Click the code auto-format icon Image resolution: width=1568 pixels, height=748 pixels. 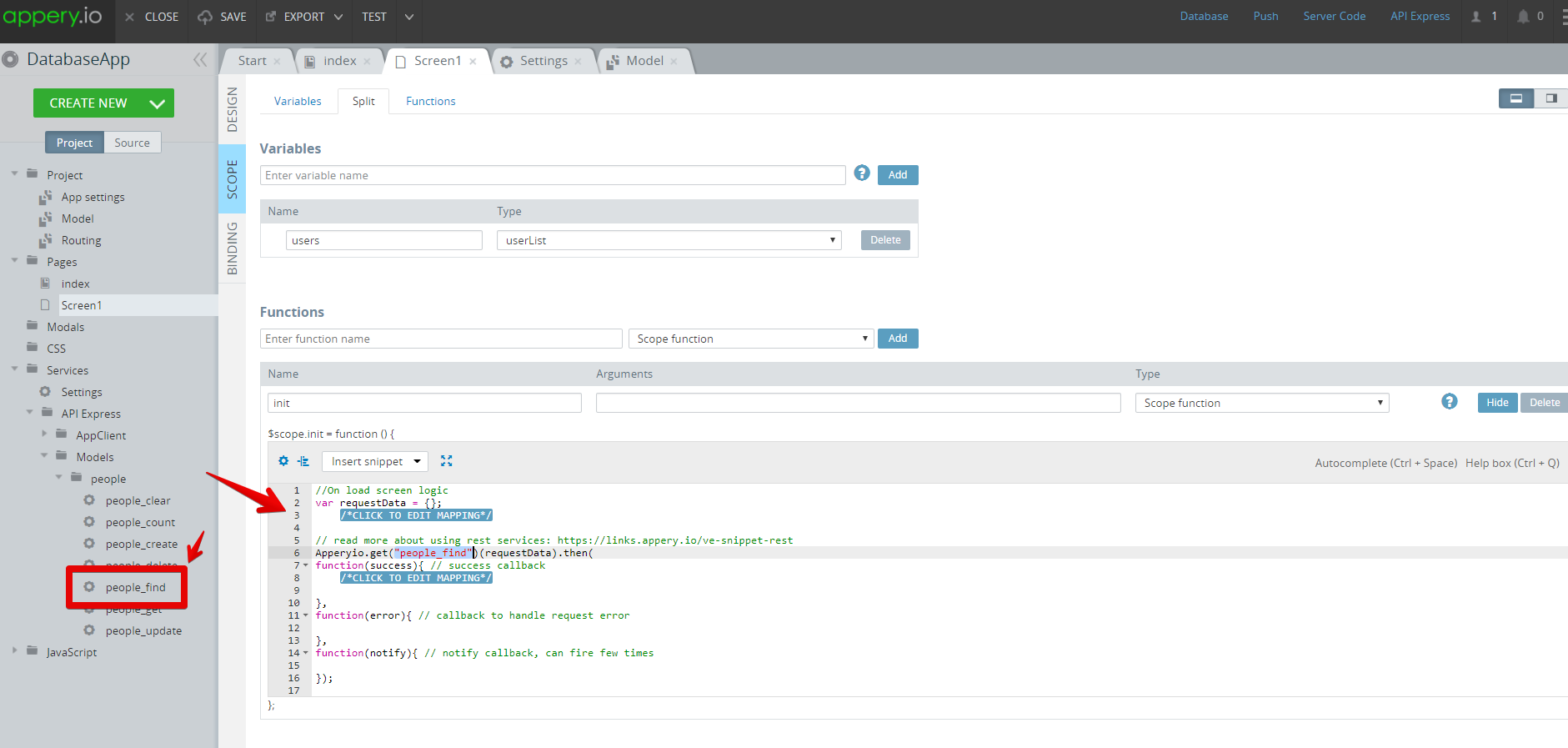pos(303,461)
